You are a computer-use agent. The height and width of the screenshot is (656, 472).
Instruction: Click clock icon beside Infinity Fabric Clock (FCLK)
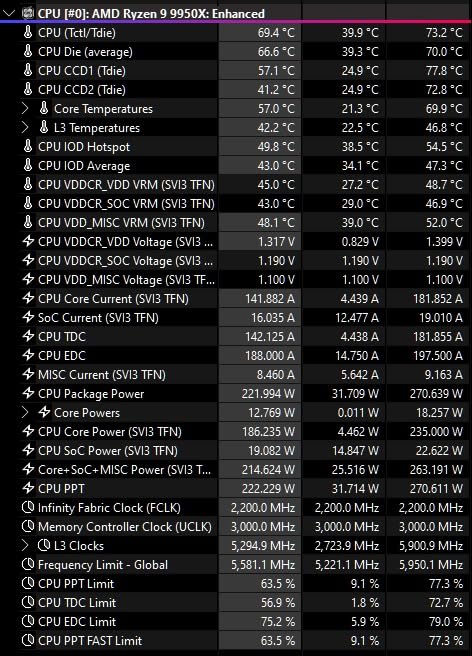pos(28,507)
